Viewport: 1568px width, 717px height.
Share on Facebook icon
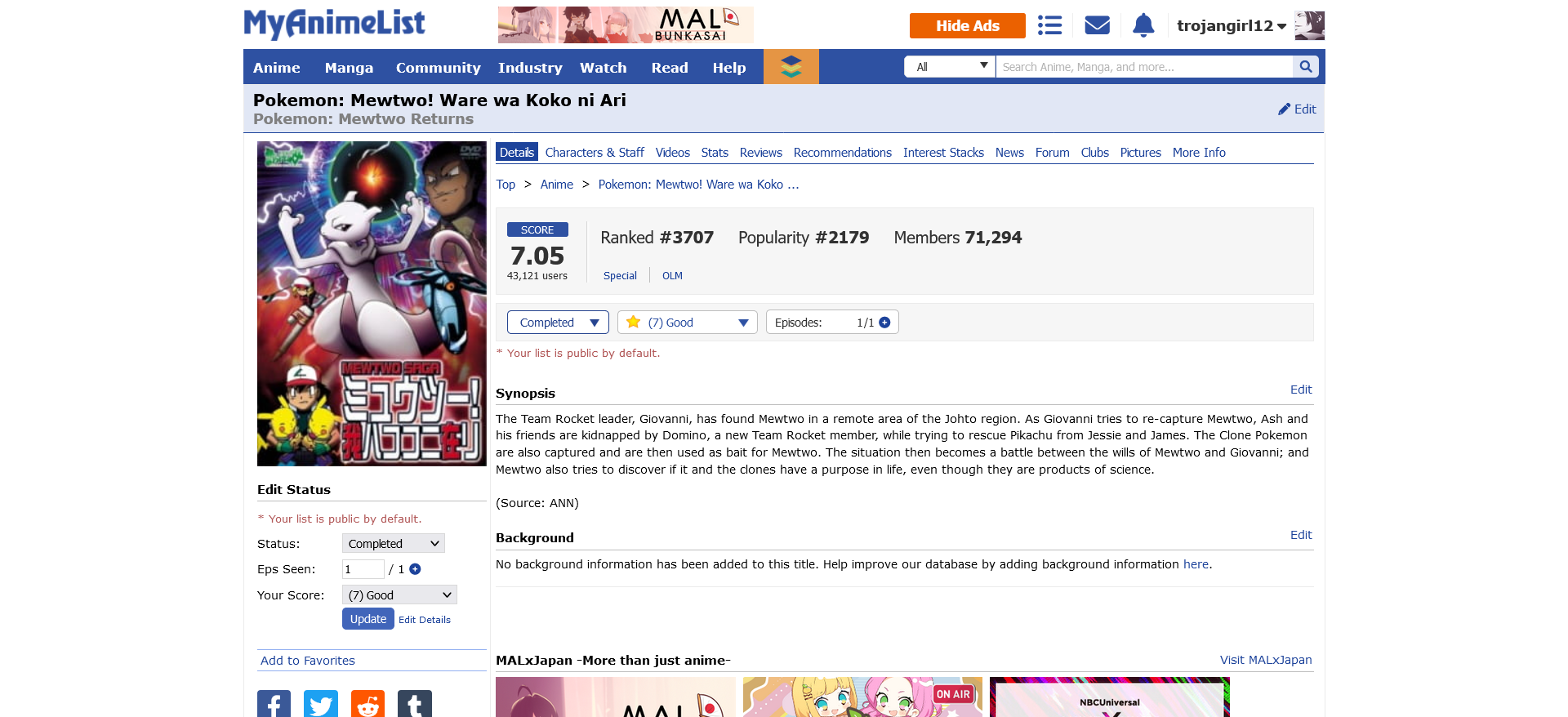pyautogui.click(x=274, y=704)
